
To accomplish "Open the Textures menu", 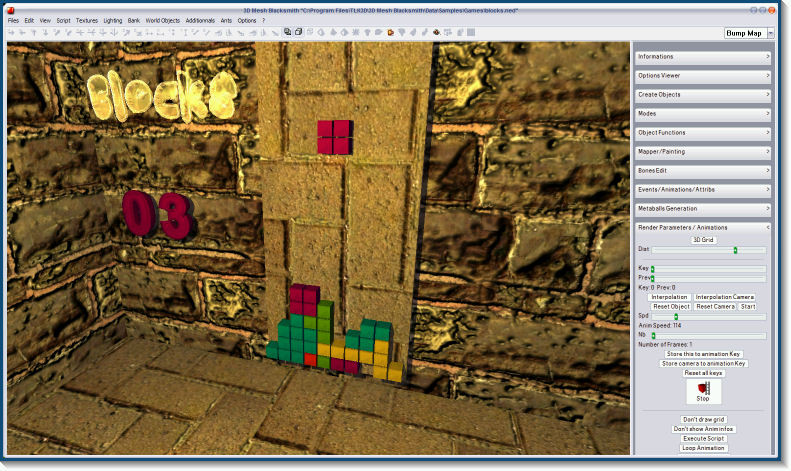I will tap(87, 21).
